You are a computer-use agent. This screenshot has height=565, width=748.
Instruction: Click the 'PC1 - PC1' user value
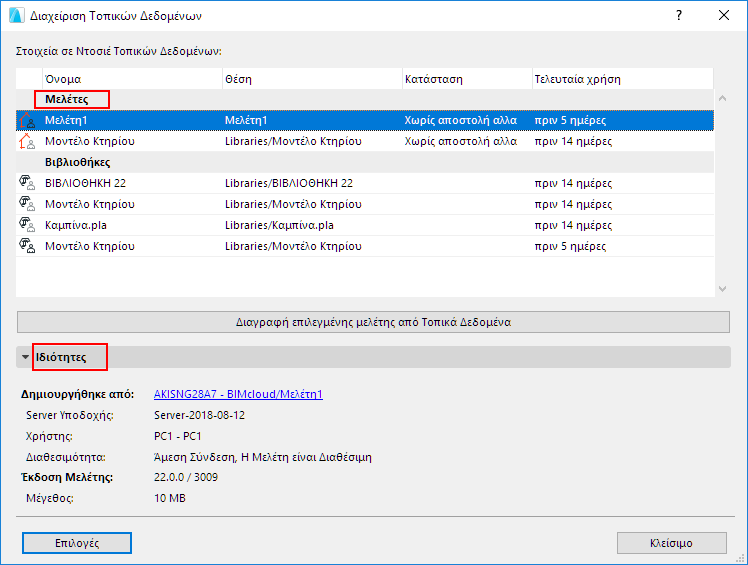click(x=178, y=436)
